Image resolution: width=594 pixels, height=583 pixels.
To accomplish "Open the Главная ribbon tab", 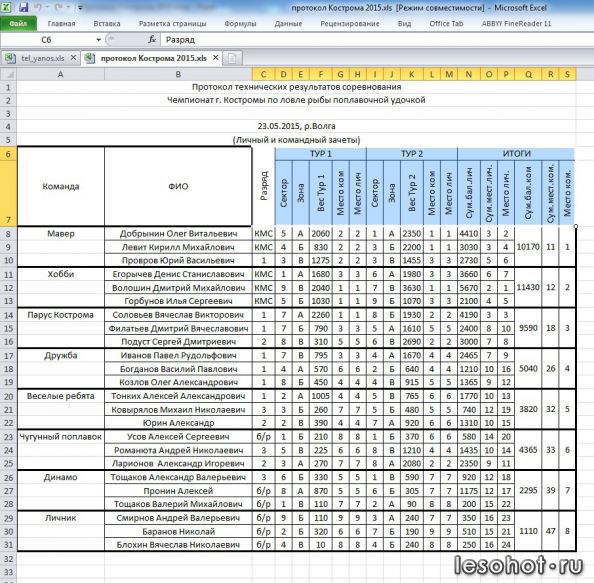I will point(61,23).
